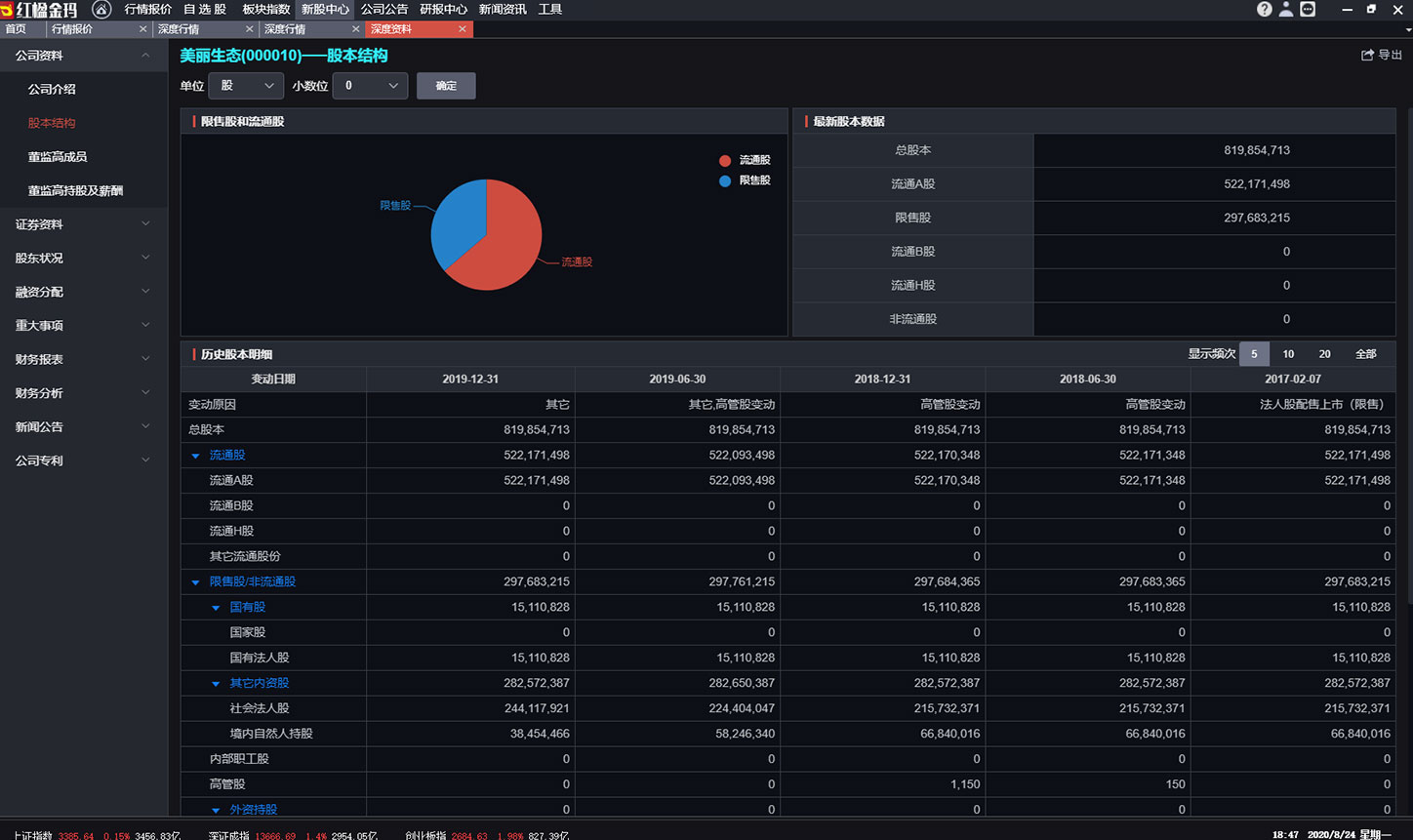This screenshot has width=1413, height=840.
Task: Collapse the 流通股 row in table
Action: click(195, 456)
